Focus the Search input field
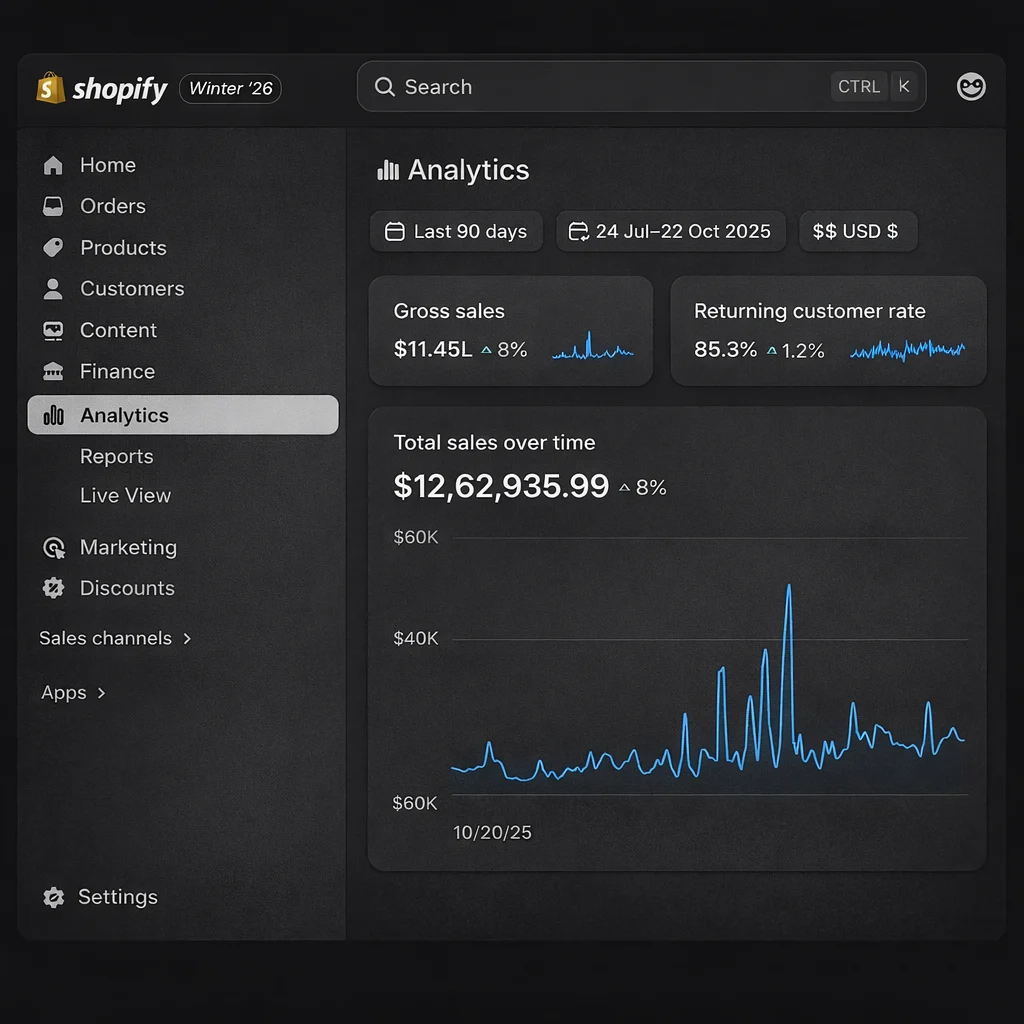The image size is (1024, 1024). pyautogui.click(x=600, y=87)
